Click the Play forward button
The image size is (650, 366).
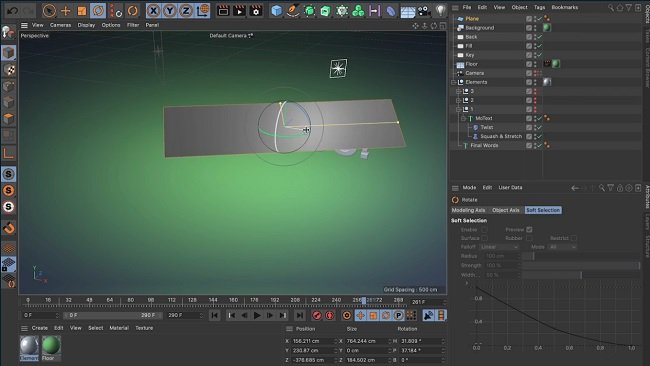click(257, 316)
